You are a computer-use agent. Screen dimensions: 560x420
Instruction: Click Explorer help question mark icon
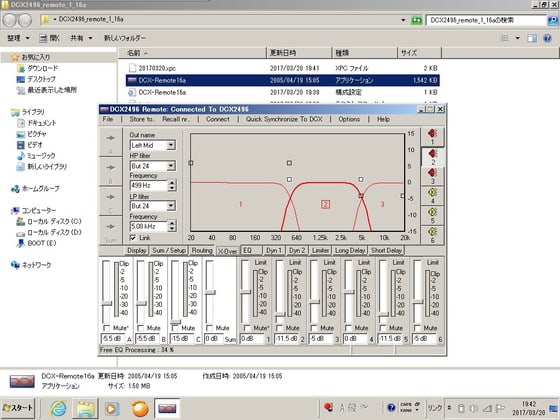547,38
